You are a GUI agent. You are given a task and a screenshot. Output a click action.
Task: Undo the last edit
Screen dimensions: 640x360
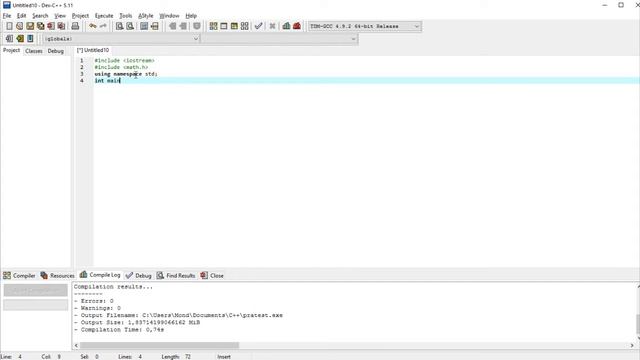[93, 26]
